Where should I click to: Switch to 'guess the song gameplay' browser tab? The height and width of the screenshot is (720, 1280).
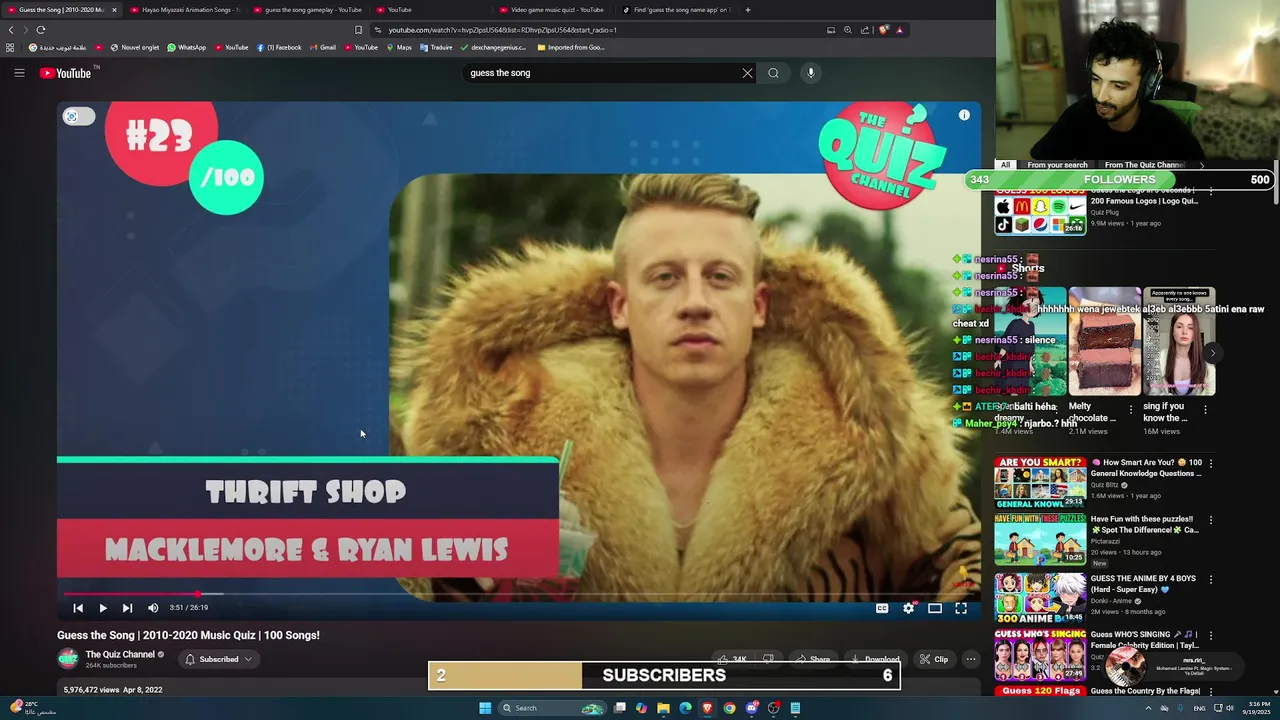tap(310, 10)
